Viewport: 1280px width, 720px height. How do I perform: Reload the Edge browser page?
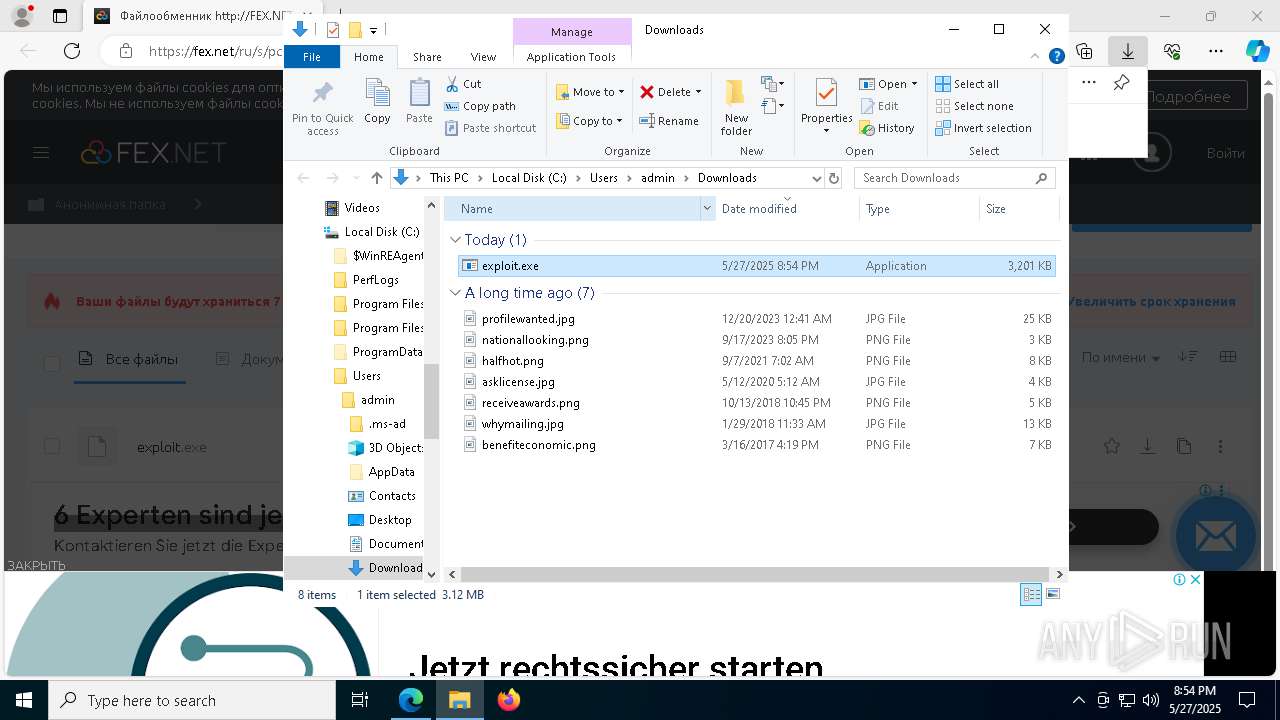(x=72, y=51)
